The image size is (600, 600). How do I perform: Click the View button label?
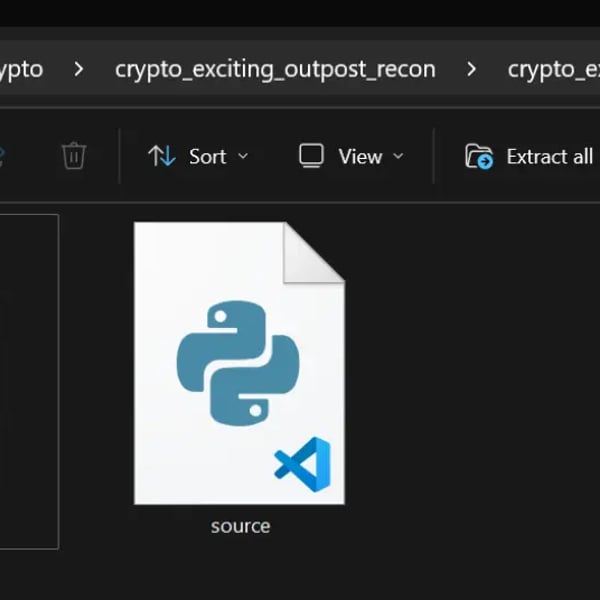(x=360, y=157)
